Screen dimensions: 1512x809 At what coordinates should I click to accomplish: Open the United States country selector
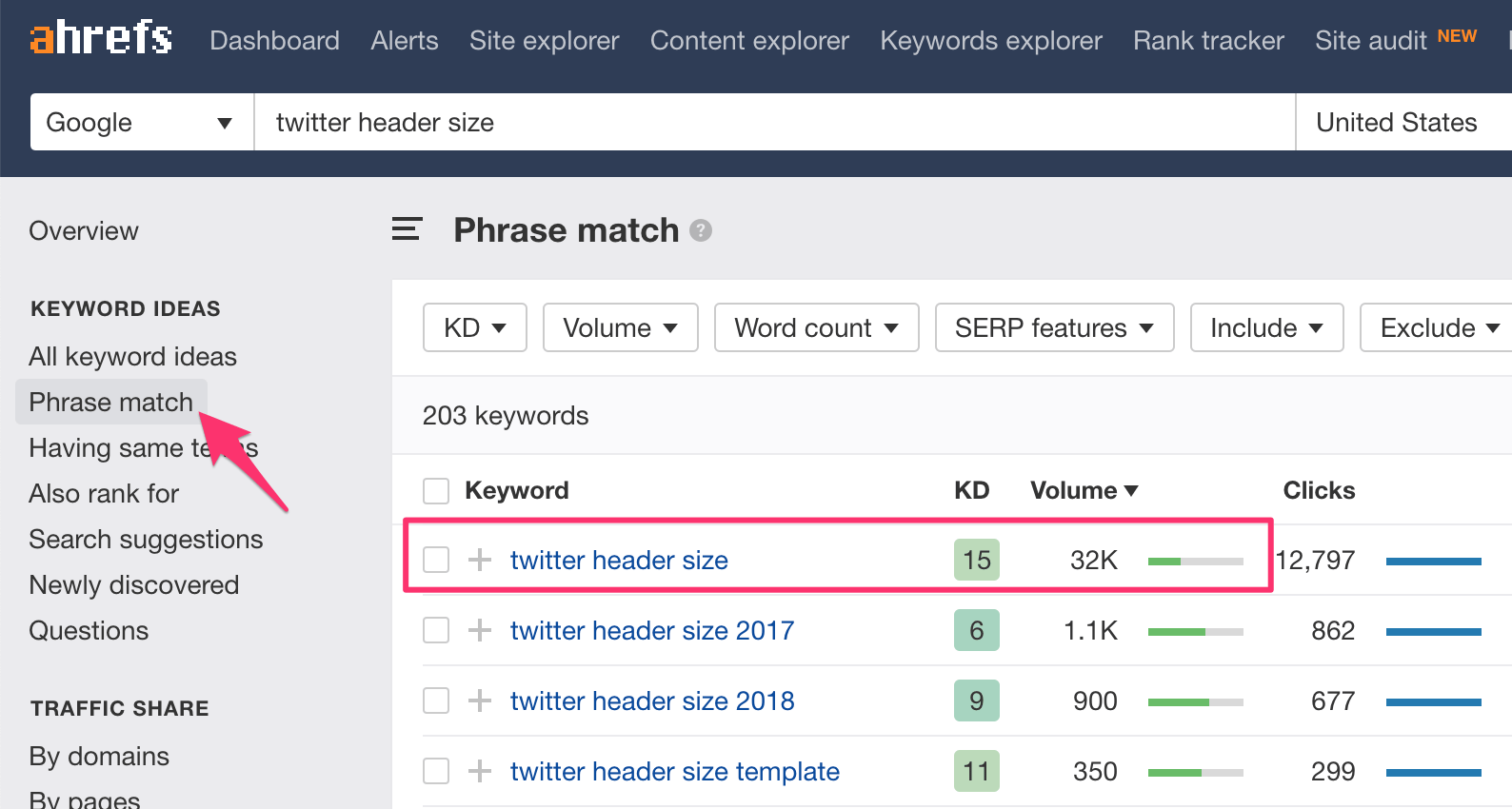1403,122
